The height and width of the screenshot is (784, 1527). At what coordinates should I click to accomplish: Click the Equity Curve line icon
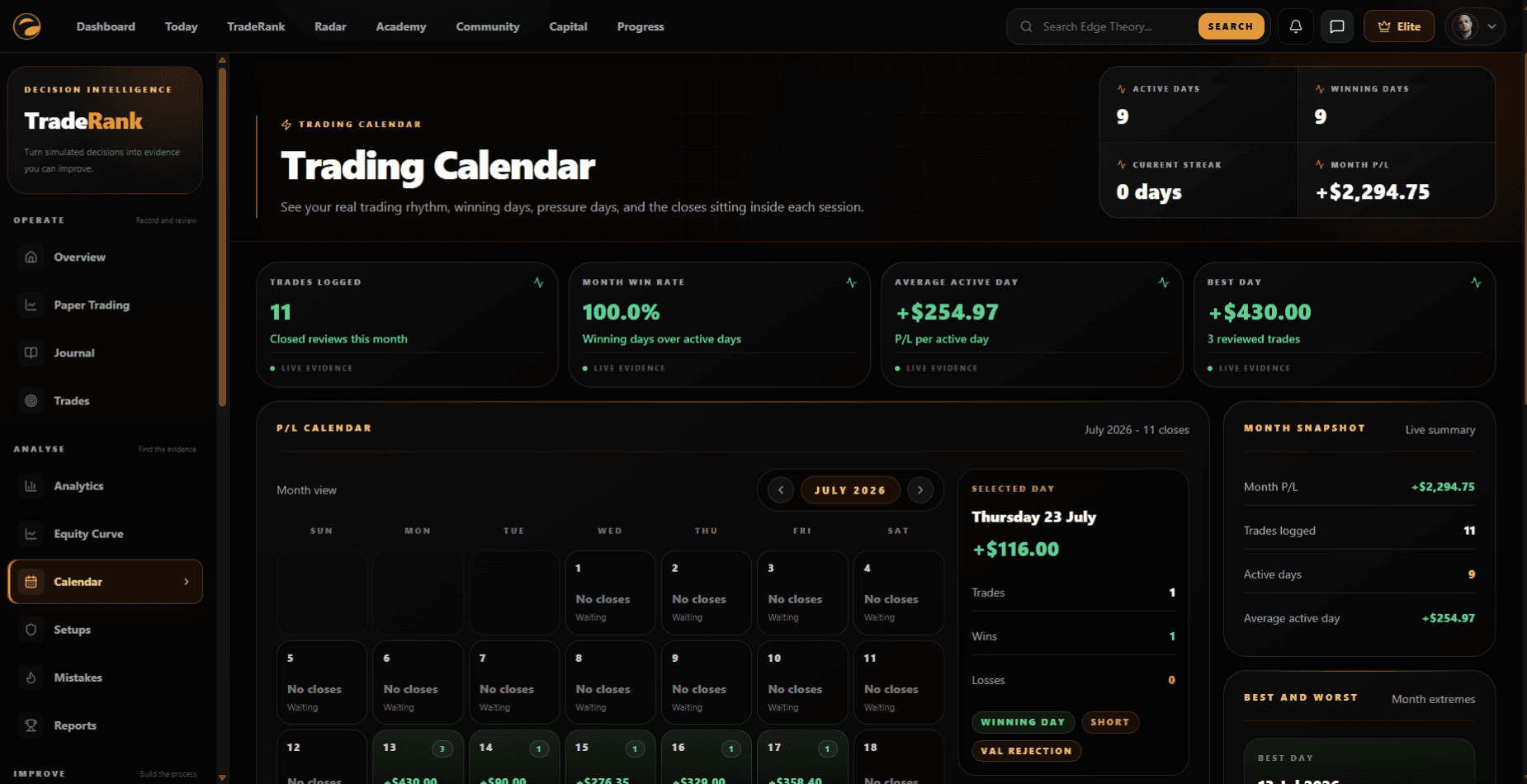[31, 534]
